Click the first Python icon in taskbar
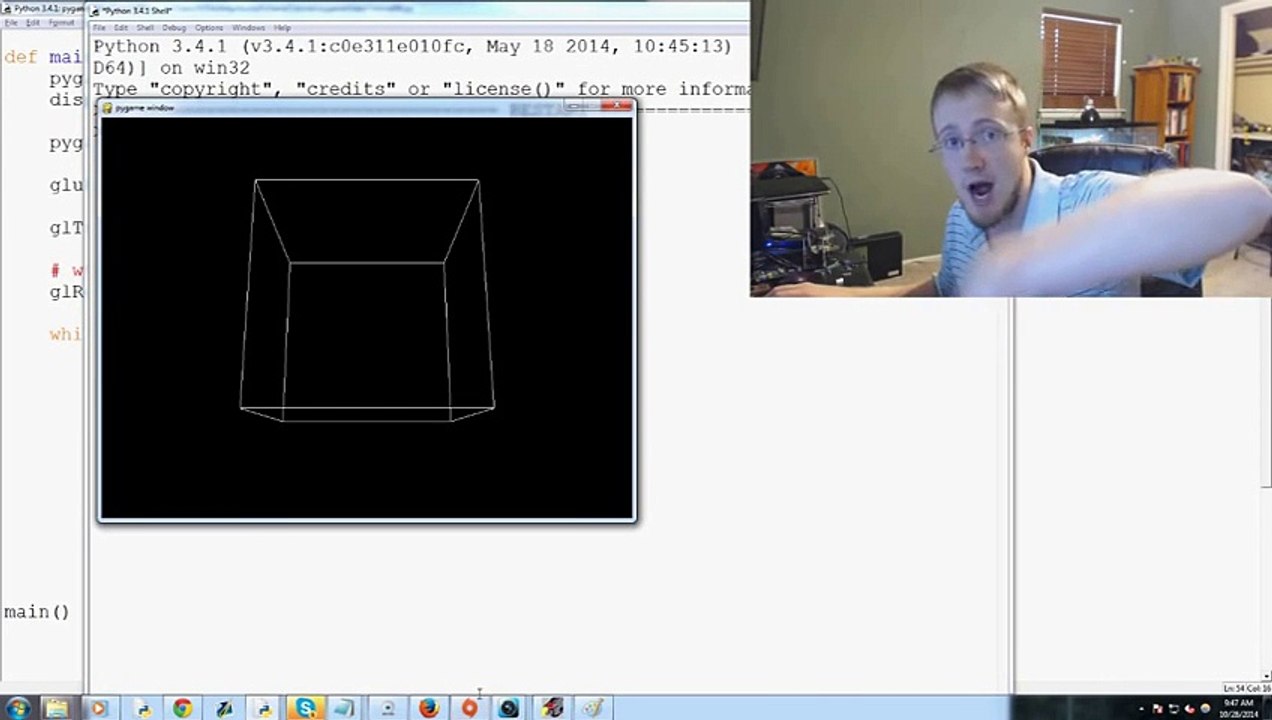 (x=143, y=708)
